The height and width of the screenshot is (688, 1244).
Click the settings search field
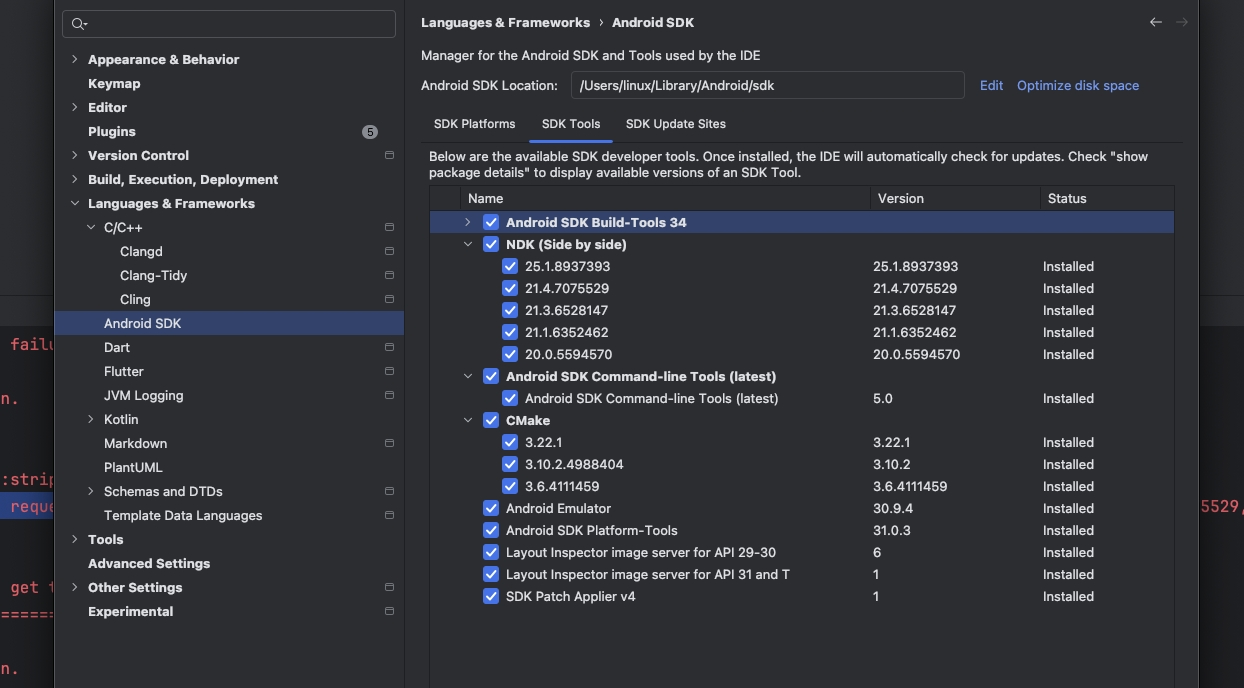click(229, 24)
